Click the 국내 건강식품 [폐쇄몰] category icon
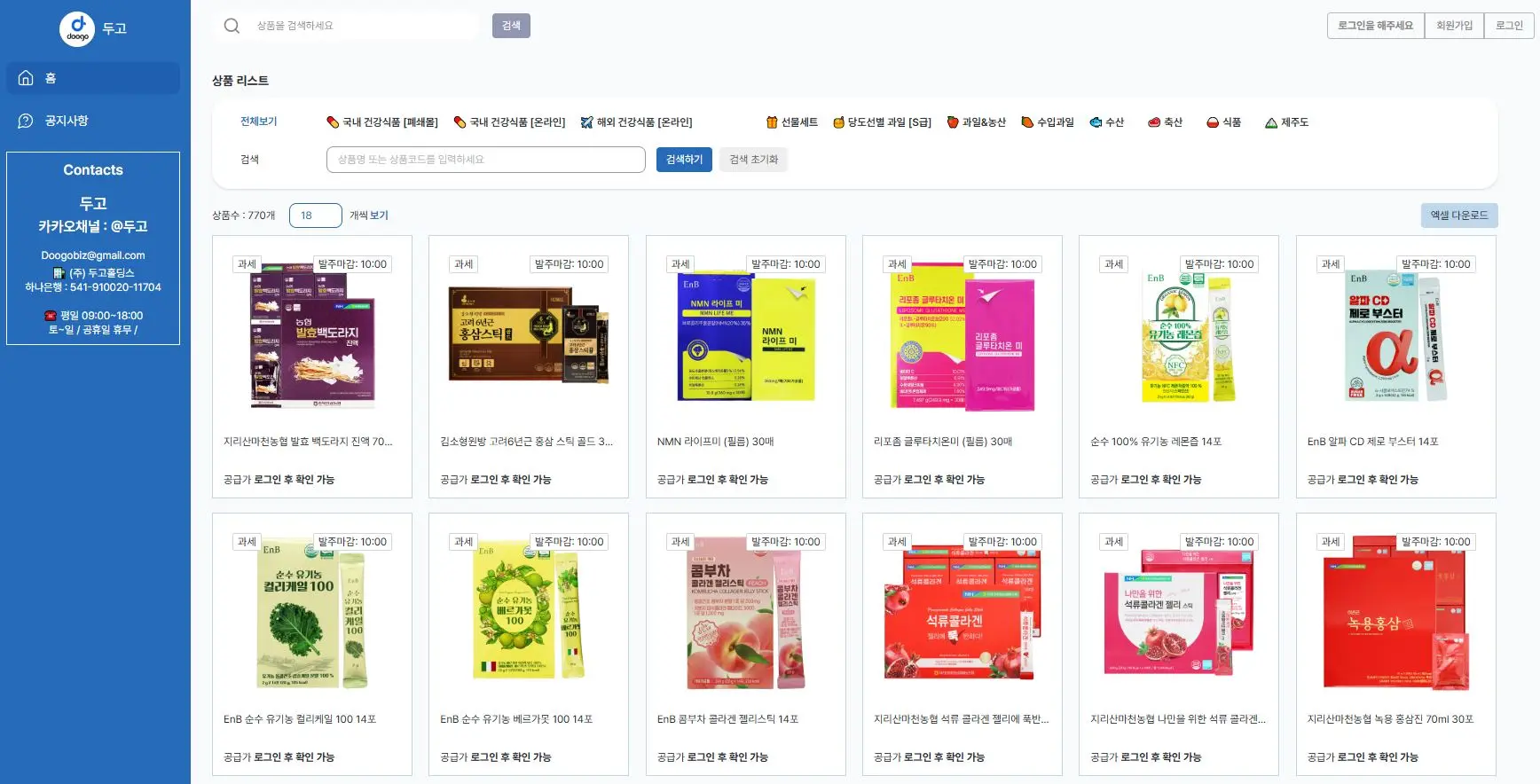The height and width of the screenshot is (784, 1540). 333,122
